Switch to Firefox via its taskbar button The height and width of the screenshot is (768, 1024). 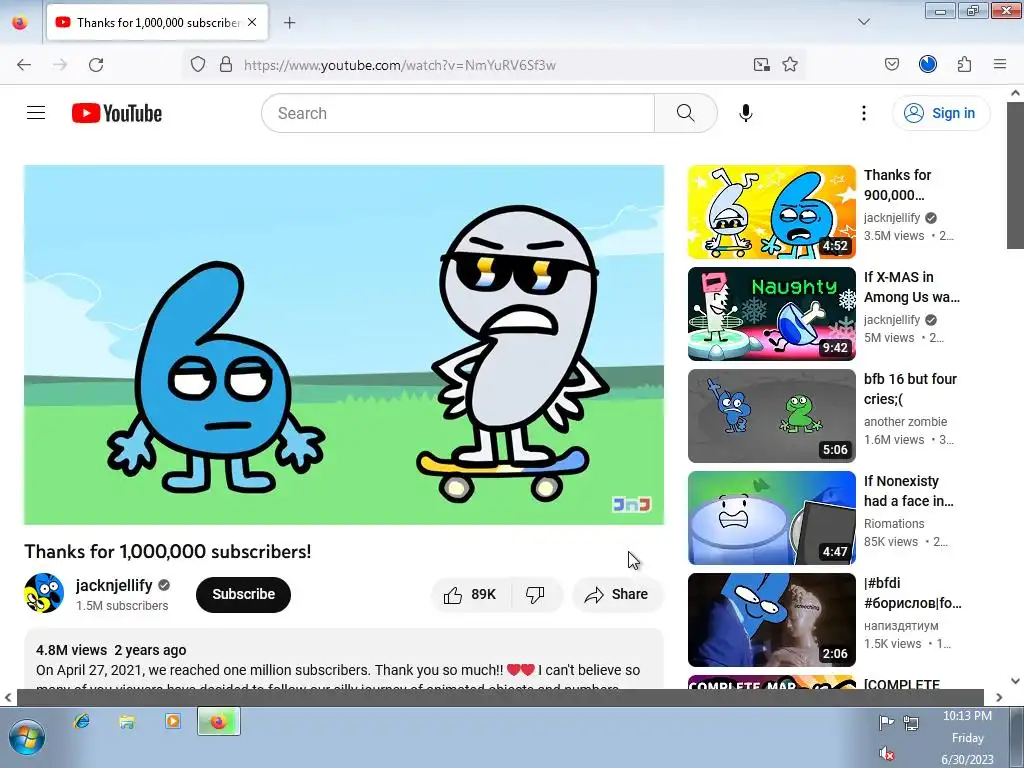[x=219, y=722]
